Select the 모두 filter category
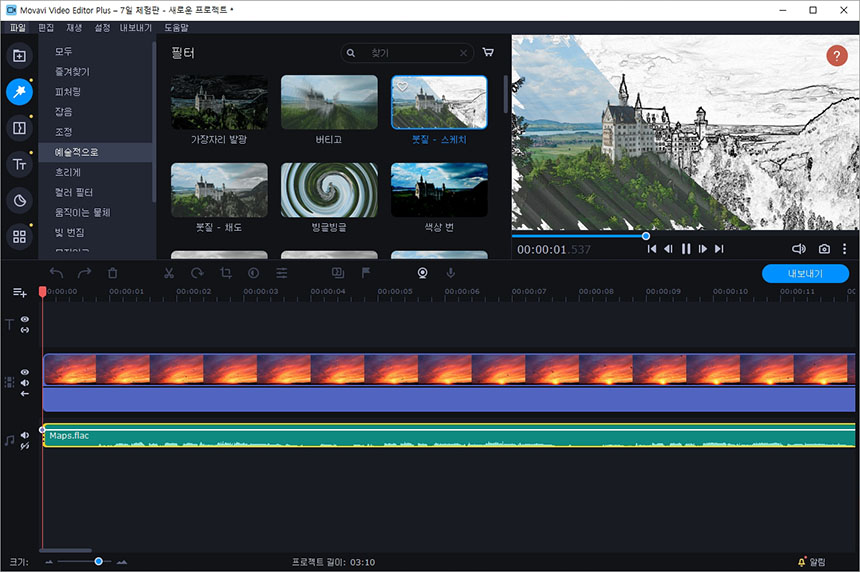 click(95, 51)
